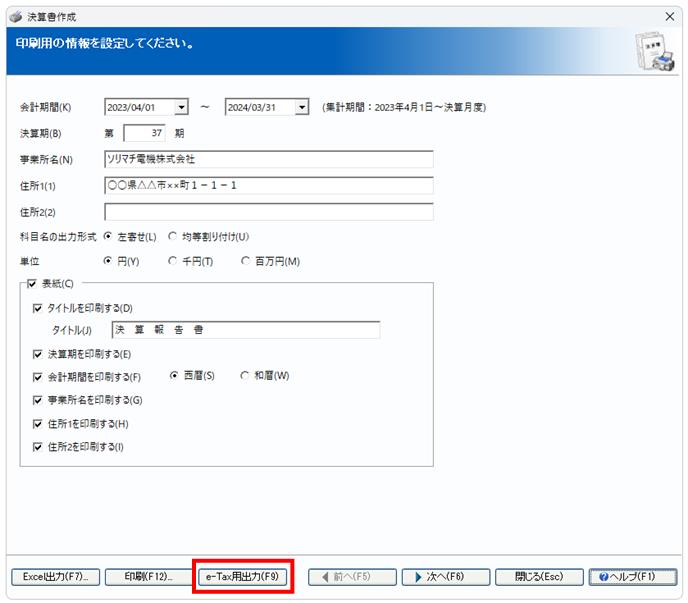Screen dimensions: 688x603
Task: Open the accounting period end date dropdown
Action: point(301,107)
